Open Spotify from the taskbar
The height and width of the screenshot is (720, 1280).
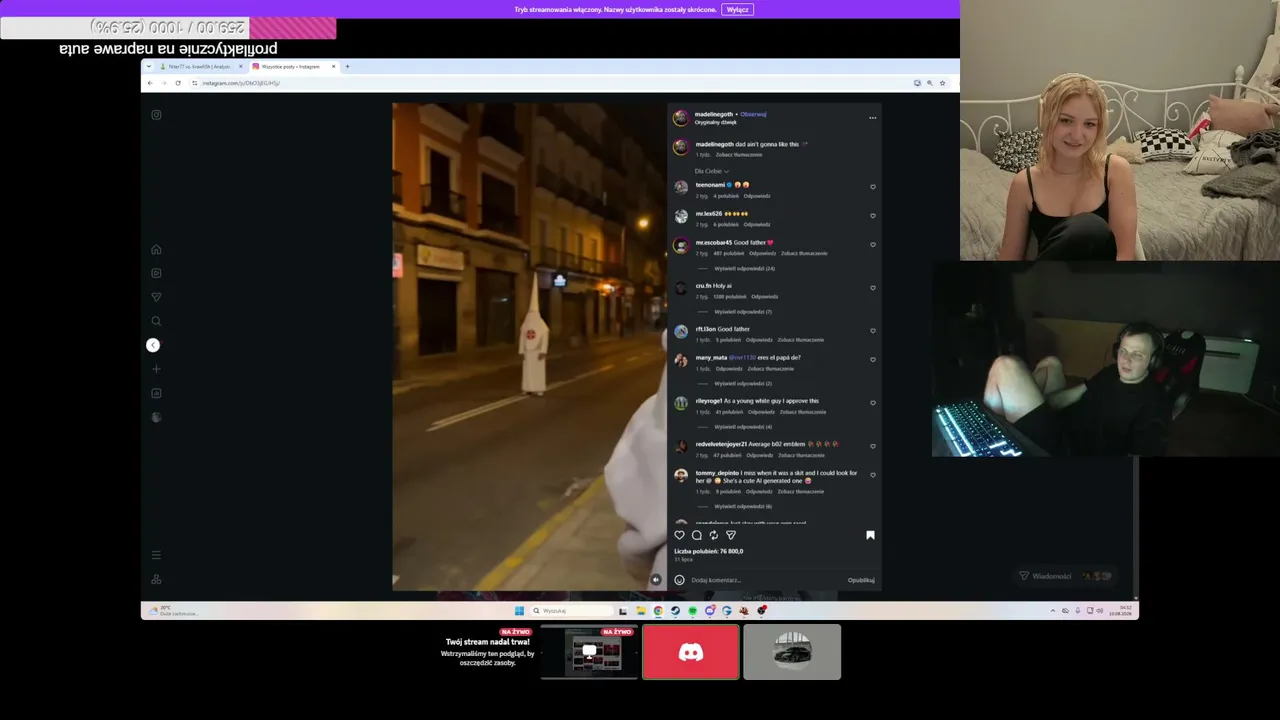click(x=692, y=611)
